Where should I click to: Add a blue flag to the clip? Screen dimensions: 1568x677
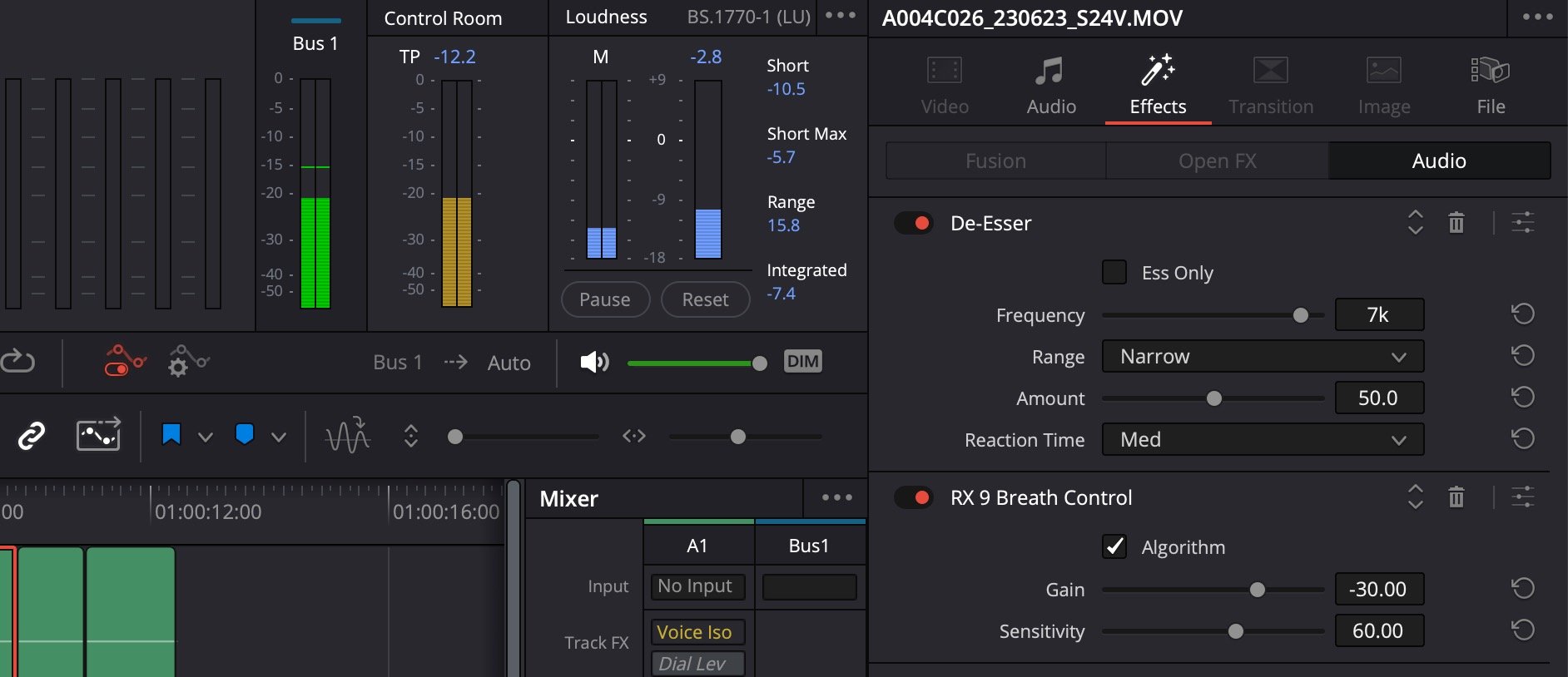tap(171, 435)
